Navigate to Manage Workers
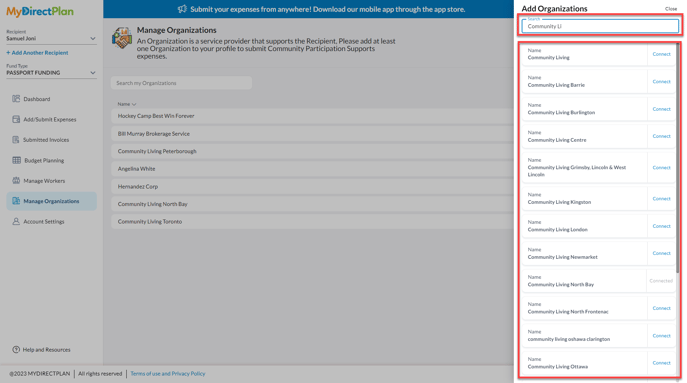This screenshot has width=687, height=383. point(44,181)
